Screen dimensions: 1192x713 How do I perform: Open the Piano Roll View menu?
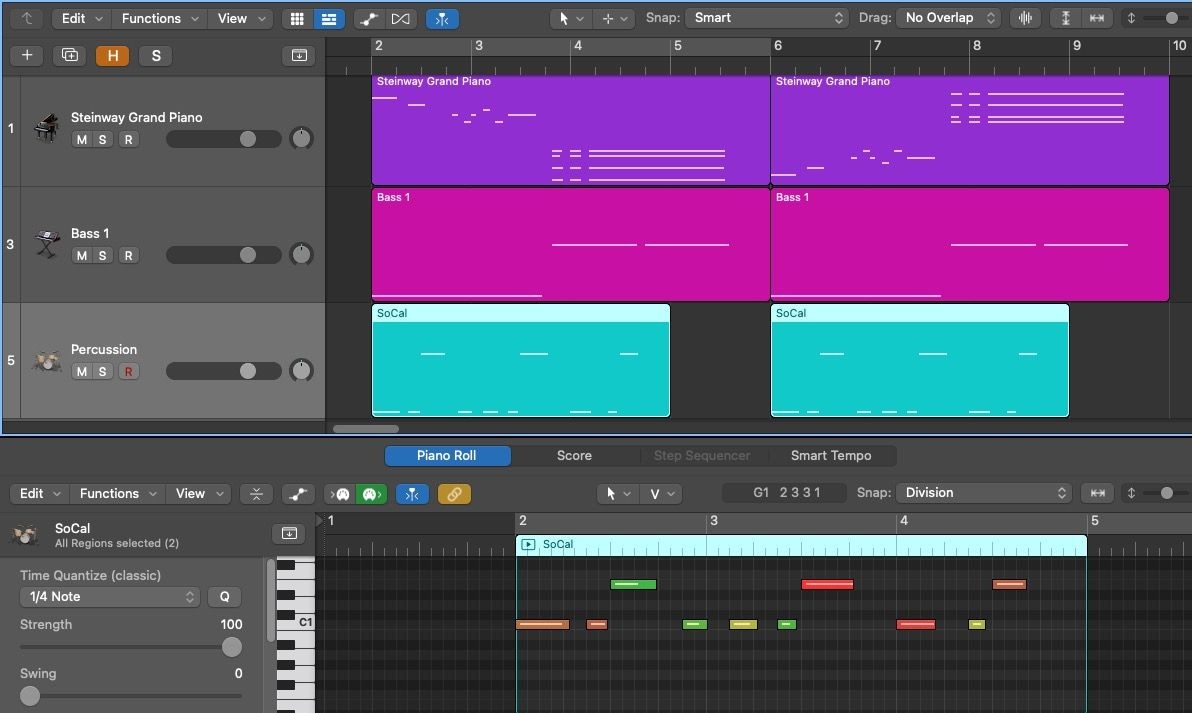click(199, 493)
